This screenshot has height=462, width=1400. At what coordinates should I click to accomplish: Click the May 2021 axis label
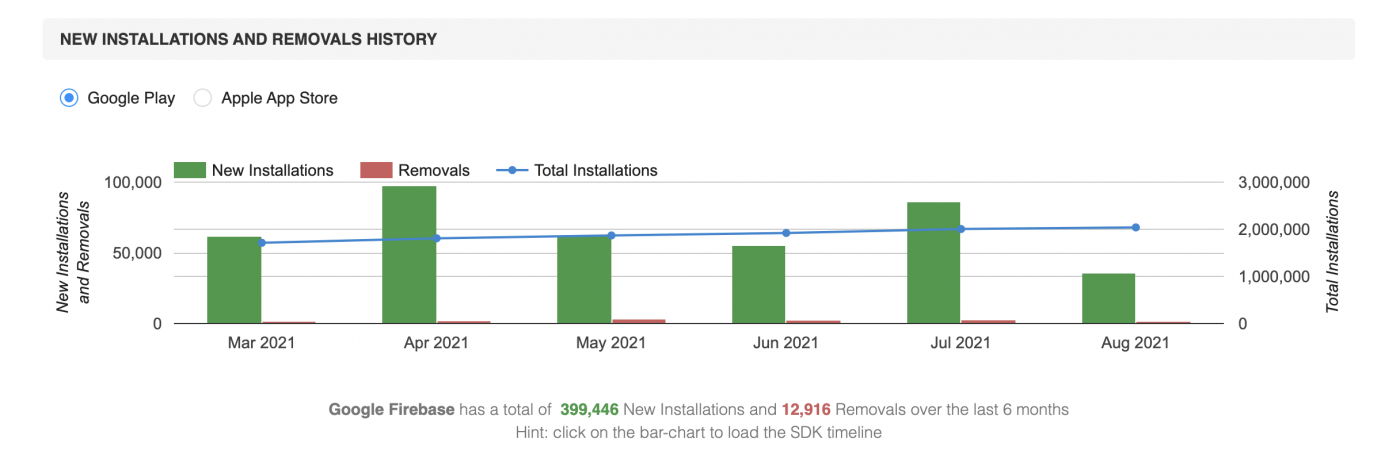pos(611,343)
